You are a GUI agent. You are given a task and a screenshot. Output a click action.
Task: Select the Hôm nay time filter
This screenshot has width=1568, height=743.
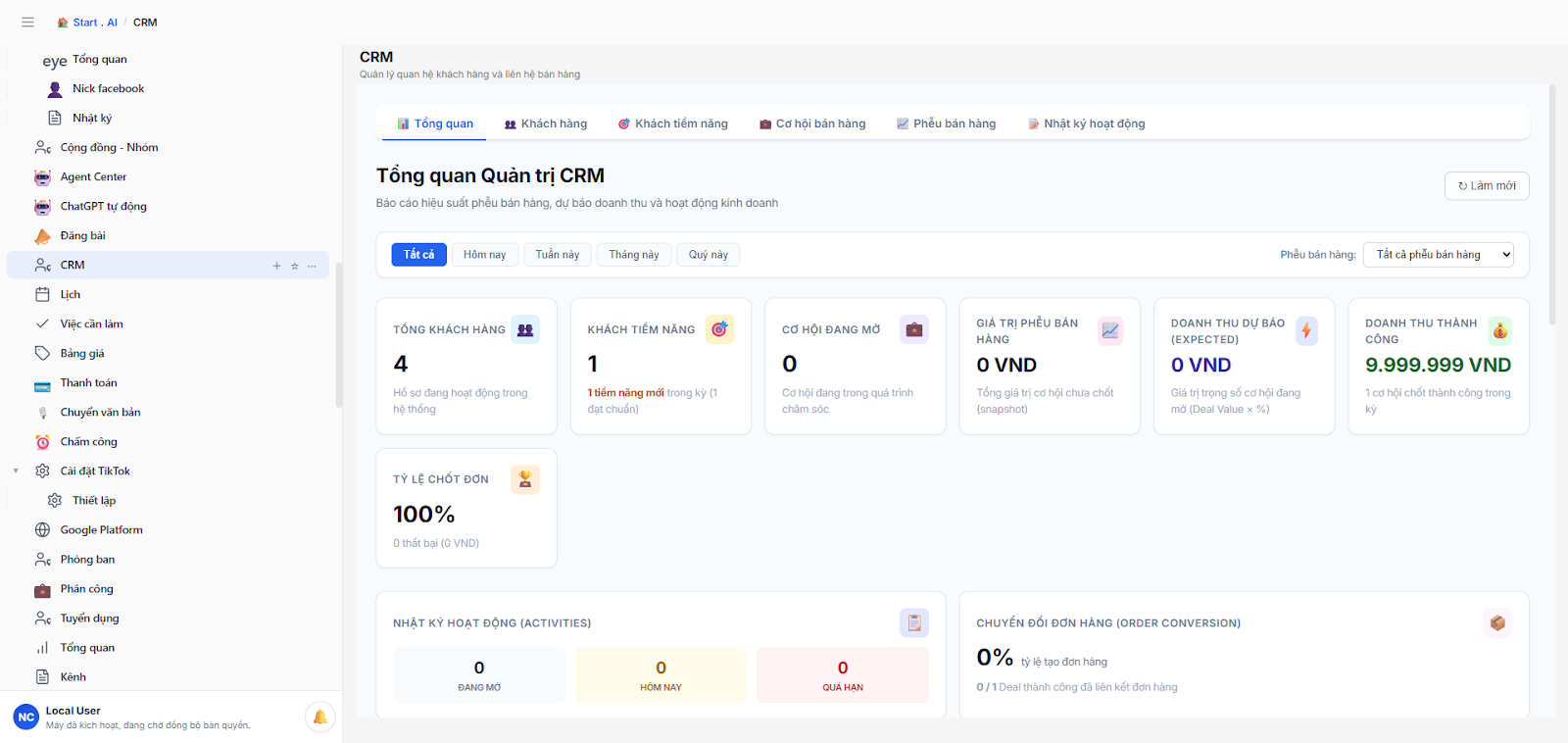tap(484, 255)
